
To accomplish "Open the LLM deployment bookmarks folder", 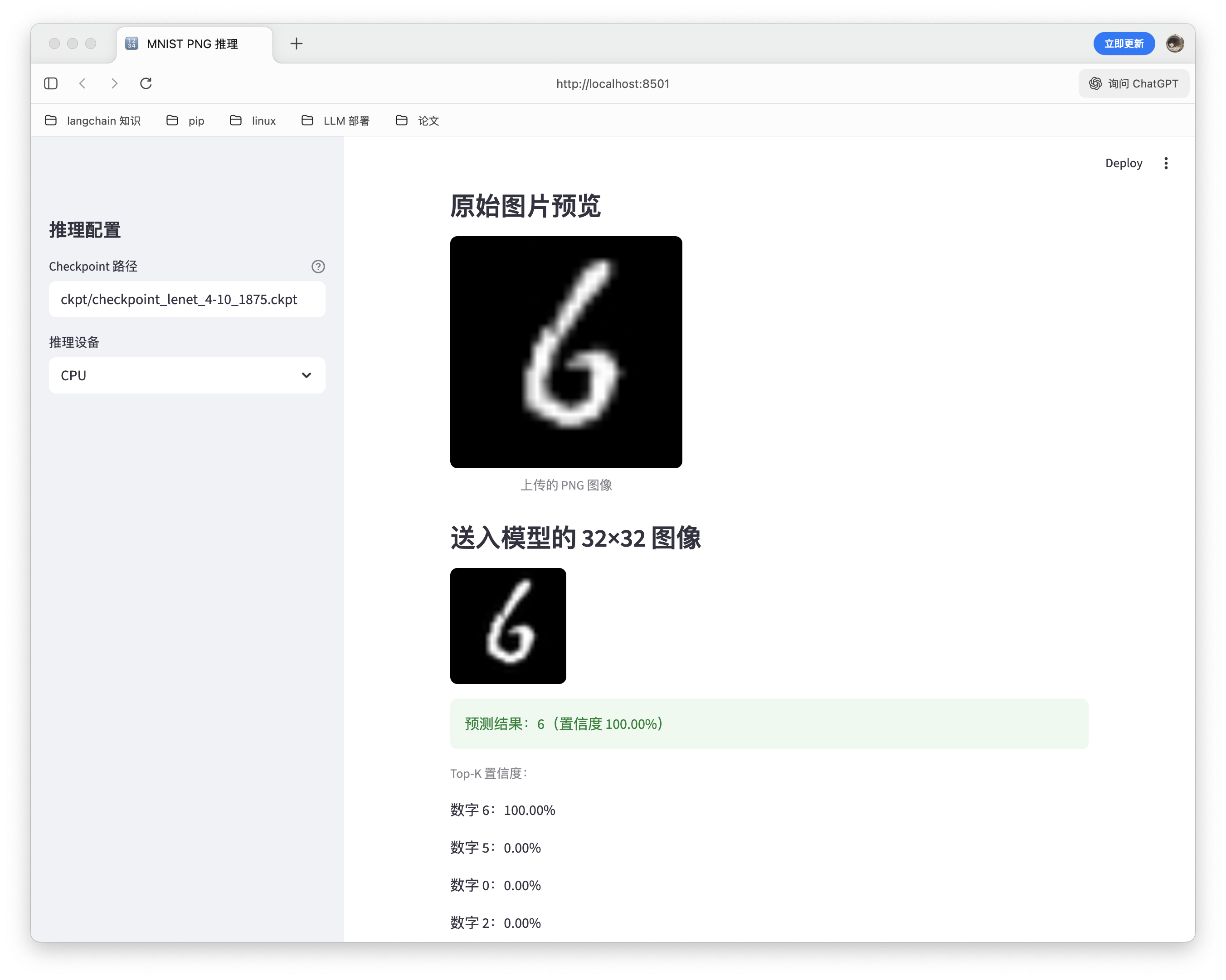I will pos(336,121).
